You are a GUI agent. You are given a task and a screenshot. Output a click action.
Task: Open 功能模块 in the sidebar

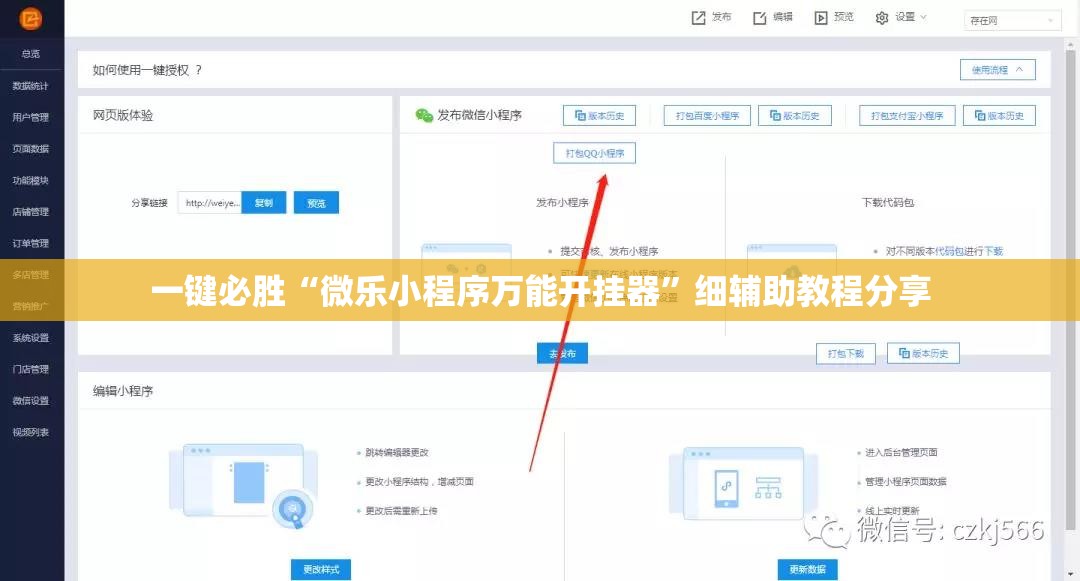click(x=31, y=180)
